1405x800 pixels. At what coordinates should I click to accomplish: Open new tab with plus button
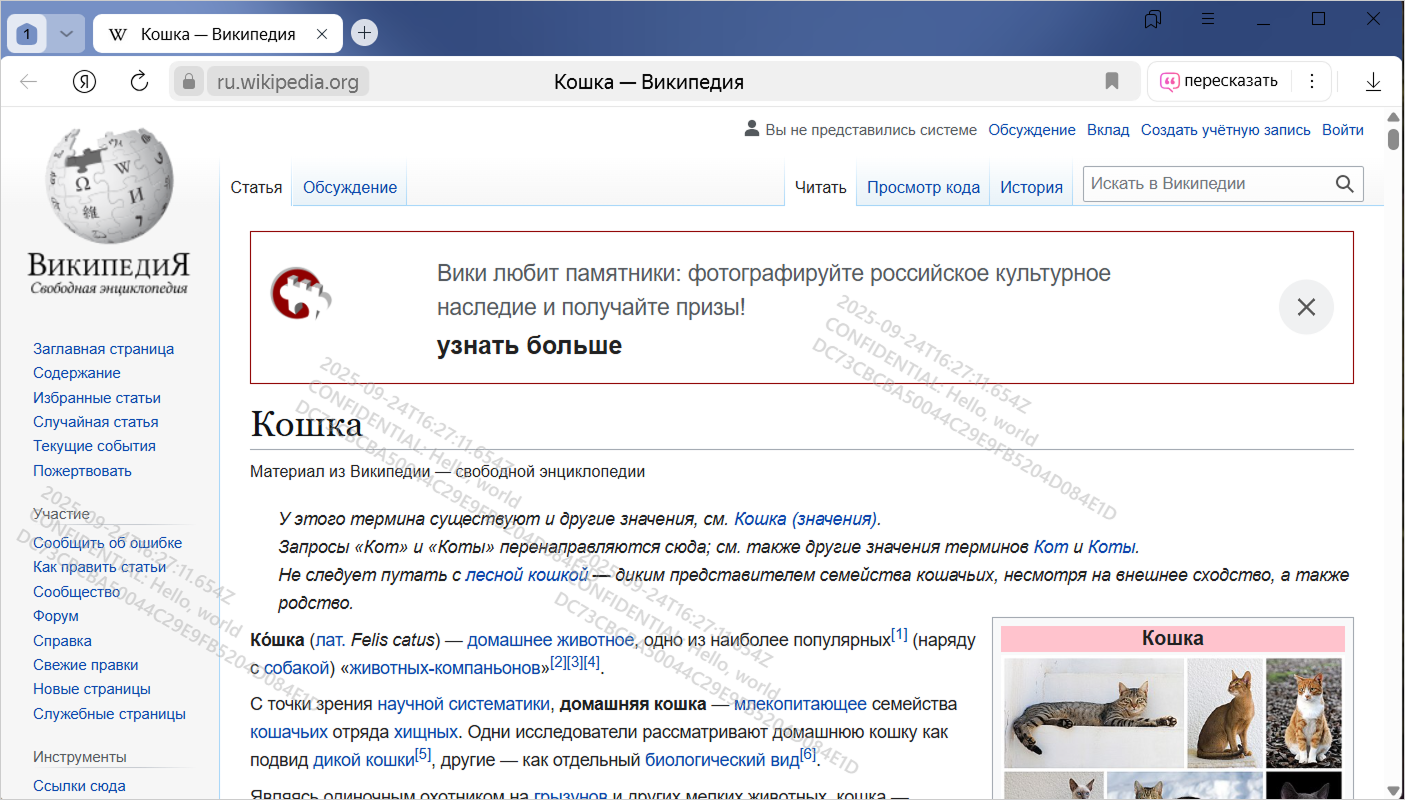point(365,33)
